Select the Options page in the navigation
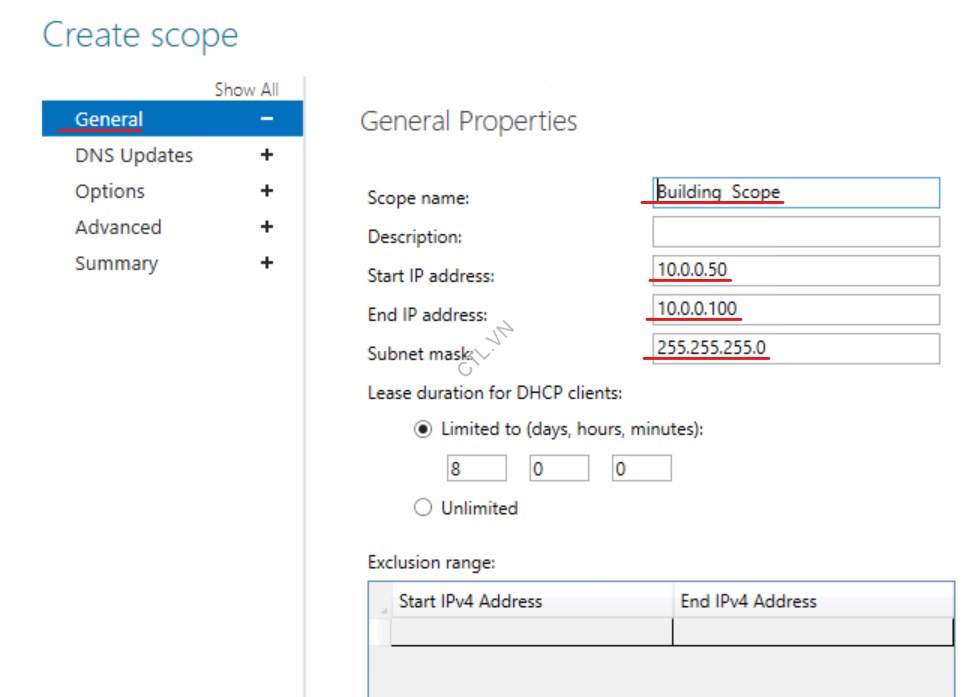 click(x=110, y=191)
